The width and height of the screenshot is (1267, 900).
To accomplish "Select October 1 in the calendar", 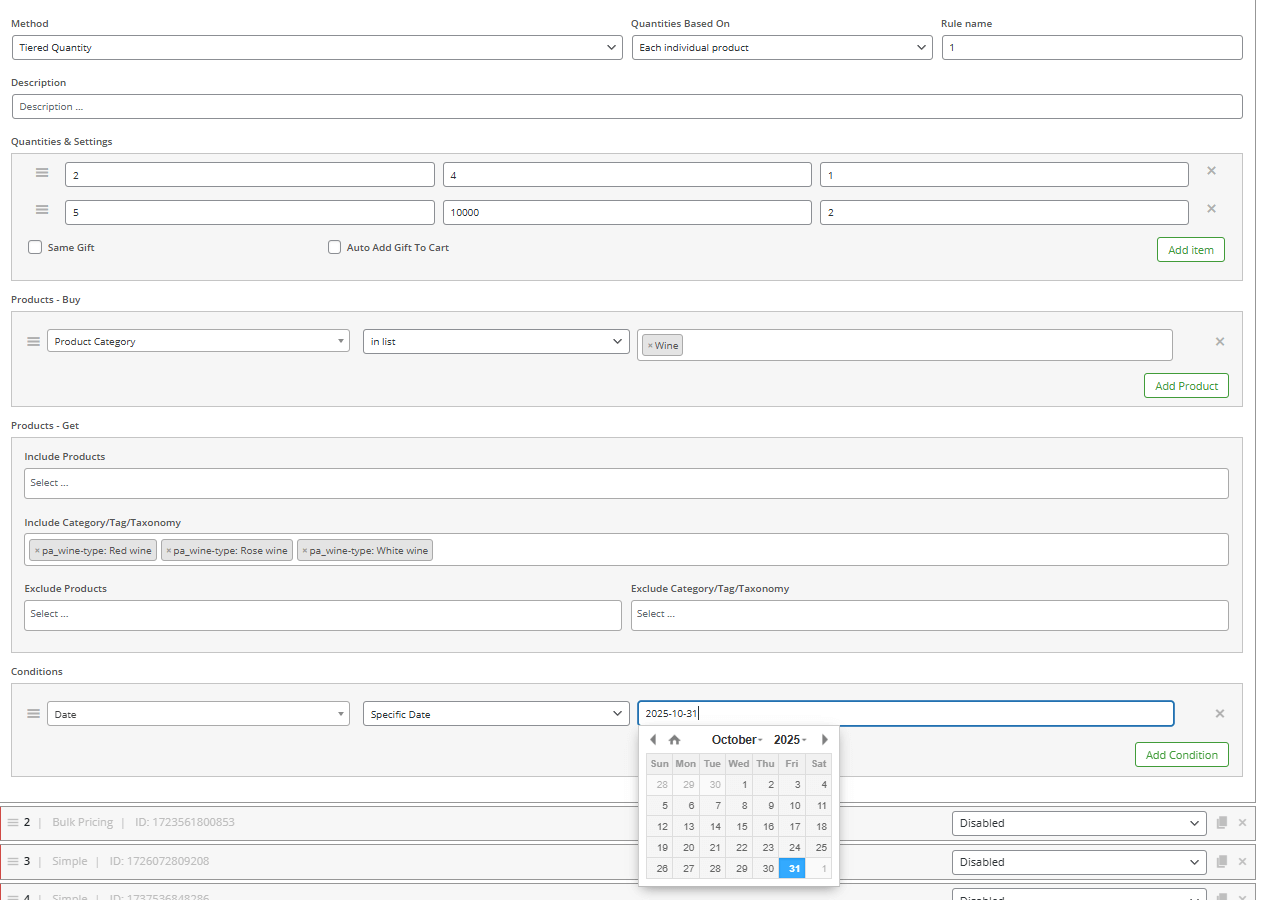I will point(739,785).
